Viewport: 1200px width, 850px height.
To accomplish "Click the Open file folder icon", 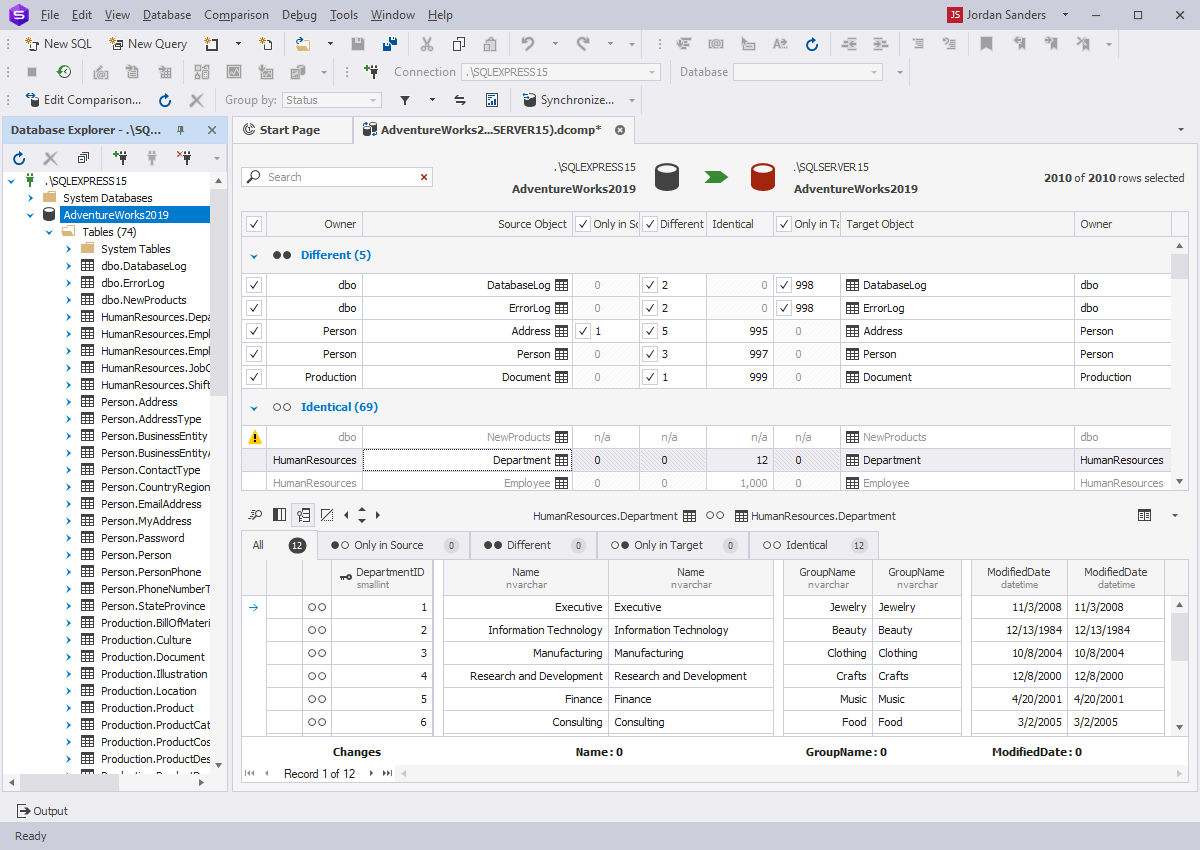I will (303, 44).
